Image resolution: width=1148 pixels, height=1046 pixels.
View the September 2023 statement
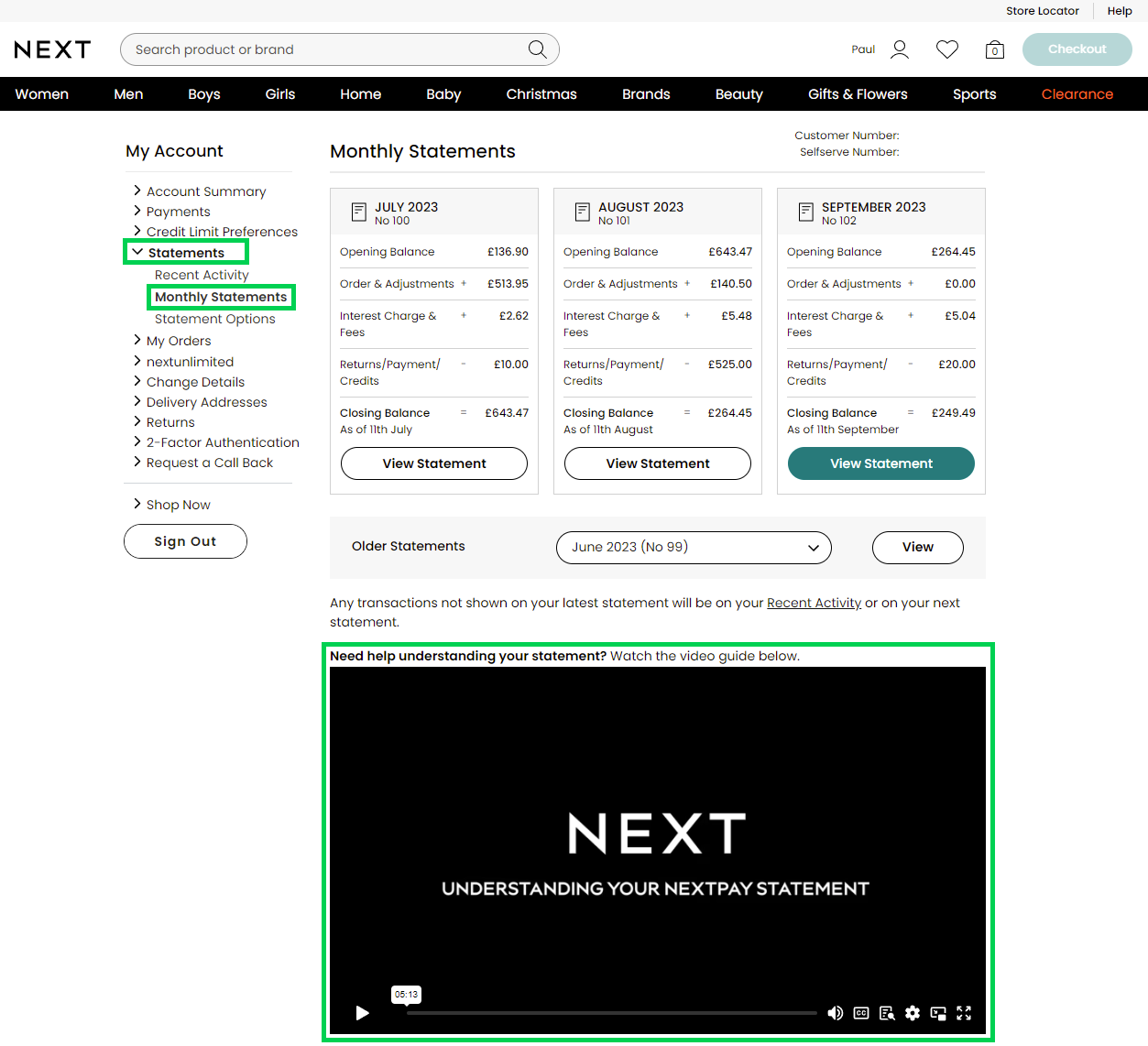880,463
